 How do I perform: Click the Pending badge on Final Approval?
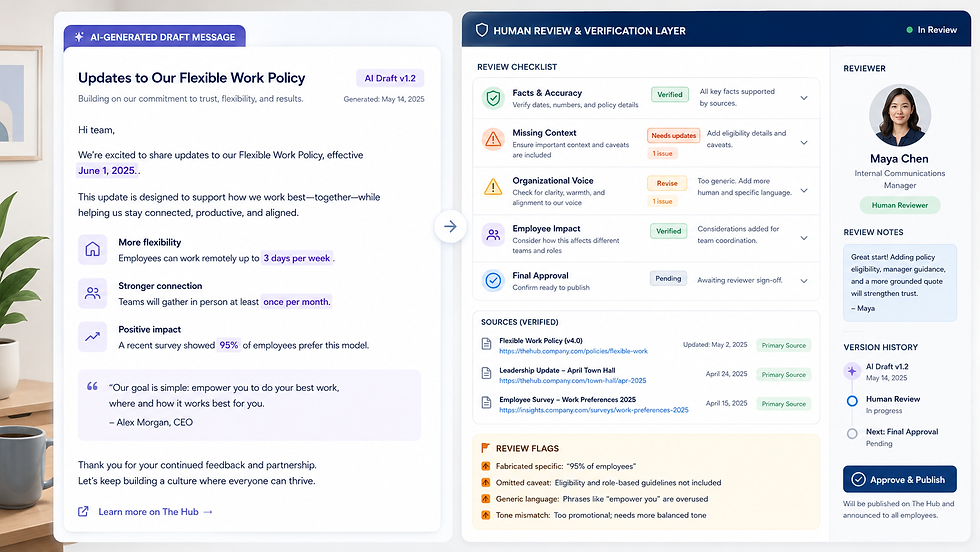pos(668,278)
